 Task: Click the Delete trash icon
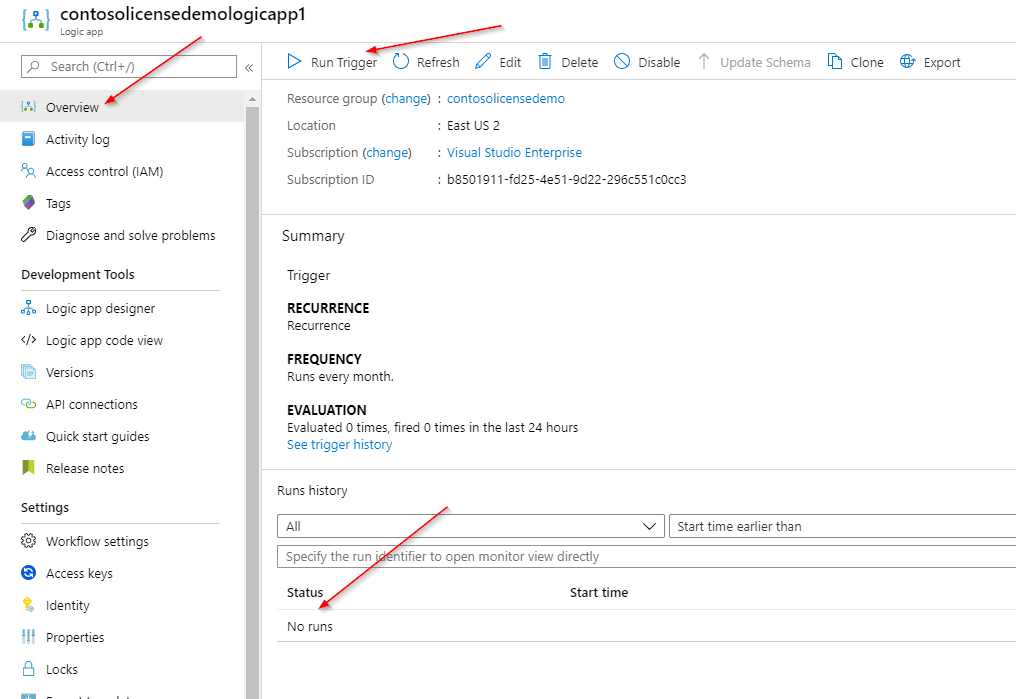click(x=545, y=62)
